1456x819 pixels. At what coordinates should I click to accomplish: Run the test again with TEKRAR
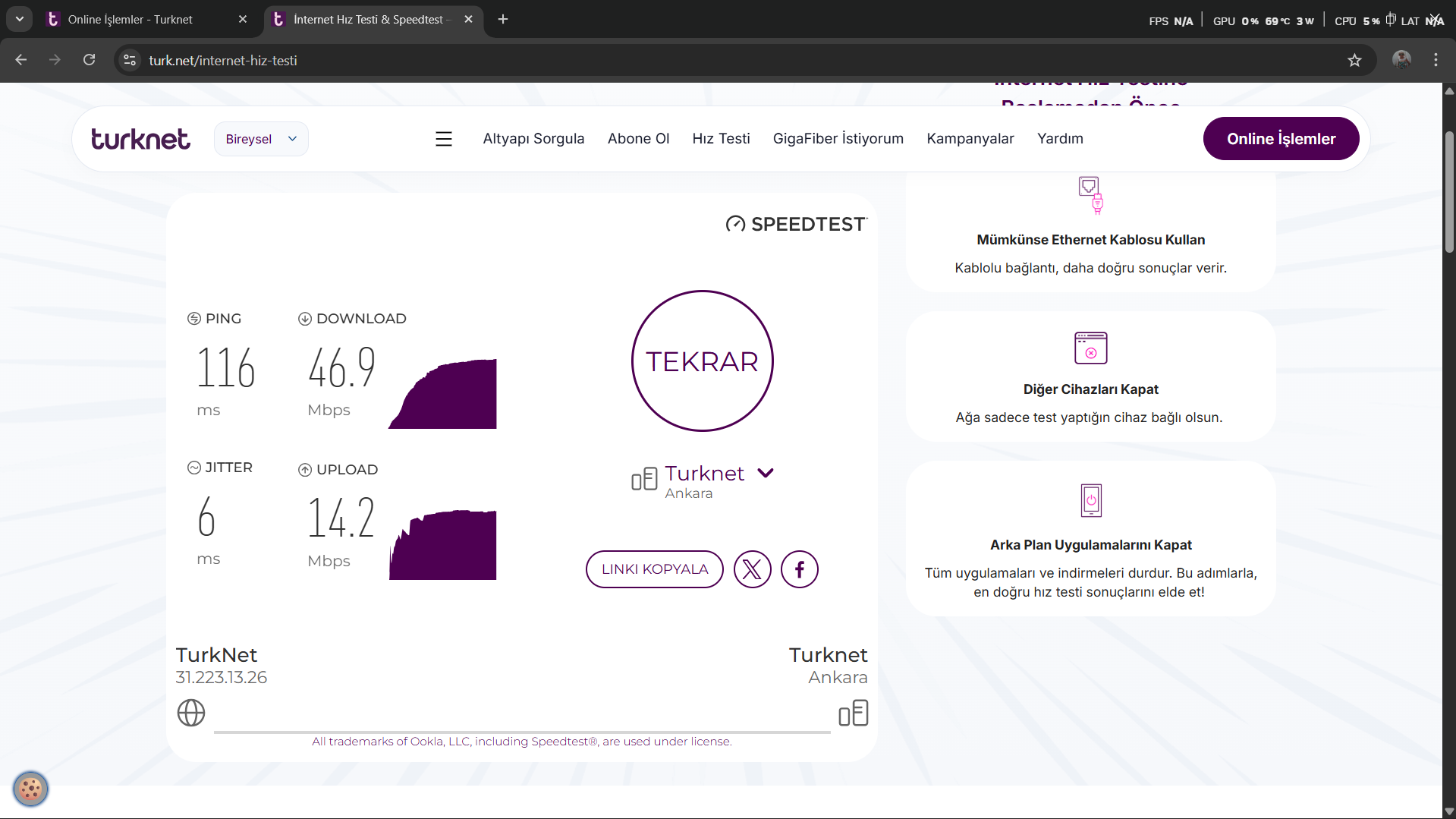pos(702,361)
